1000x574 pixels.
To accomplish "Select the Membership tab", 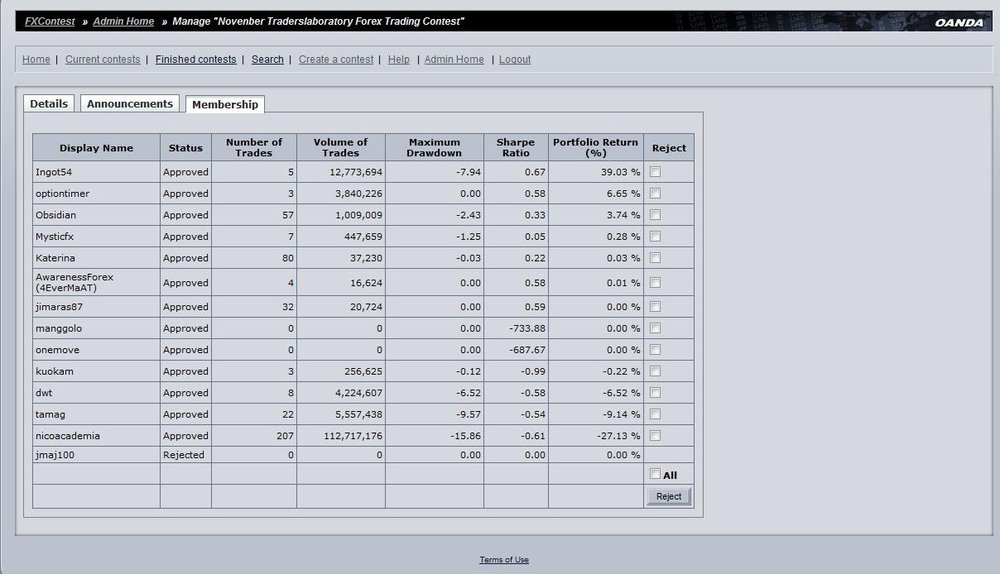I will pyautogui.click(x=224, y=104).
